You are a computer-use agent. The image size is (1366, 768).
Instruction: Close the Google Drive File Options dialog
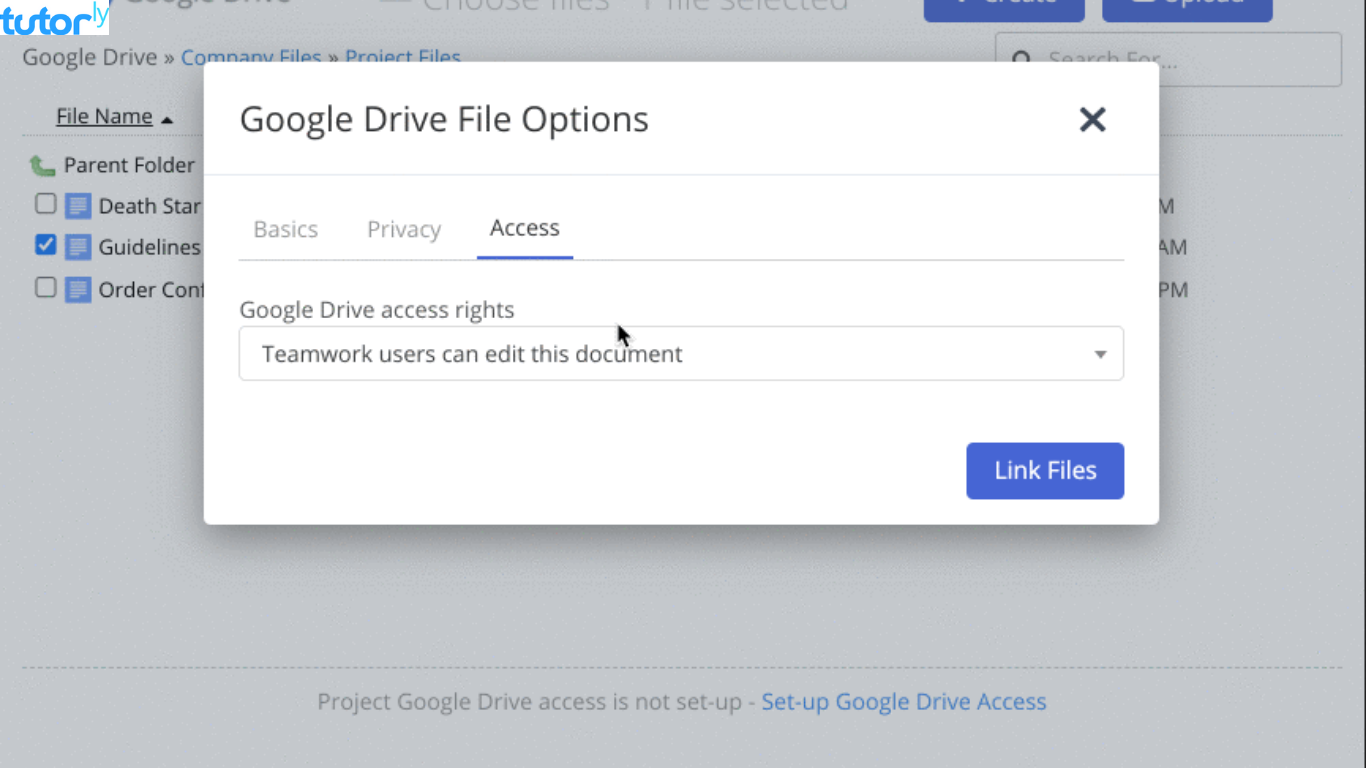[1092, 119]
